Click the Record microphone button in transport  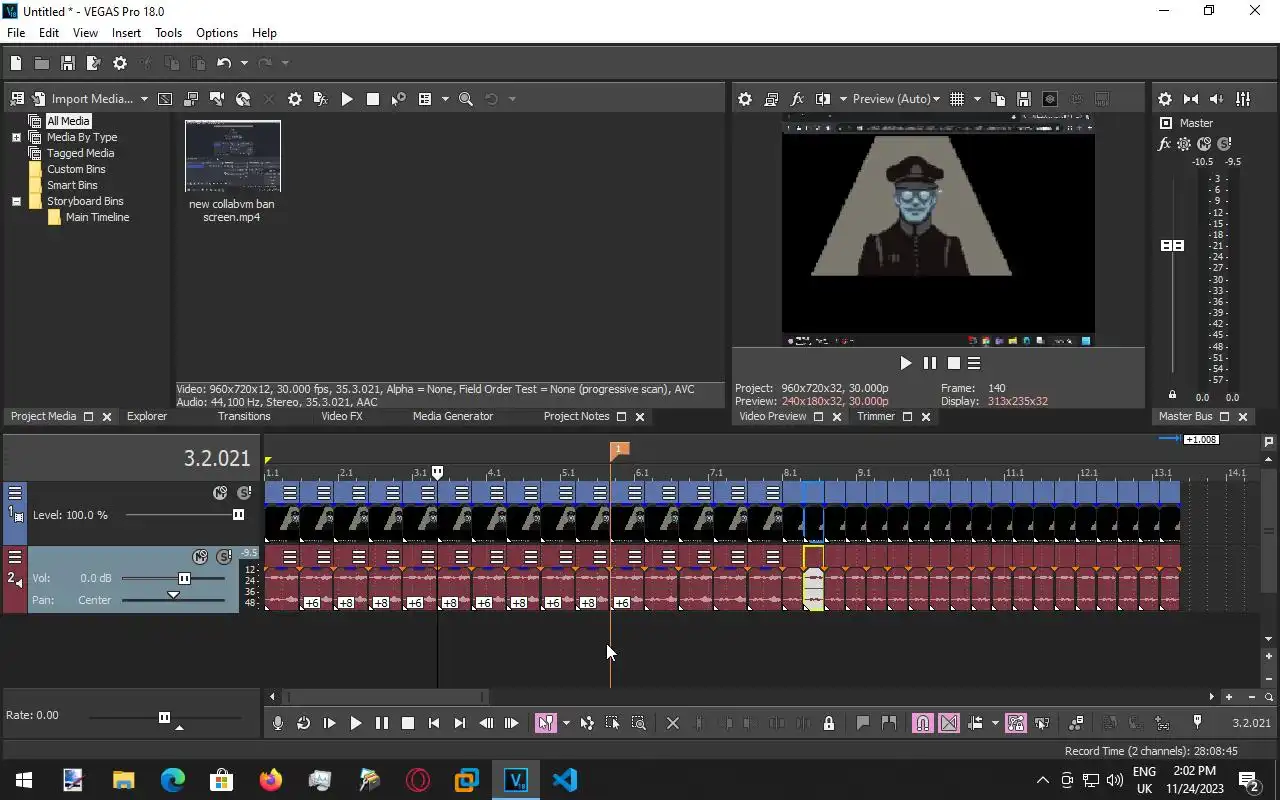point(278,723)
